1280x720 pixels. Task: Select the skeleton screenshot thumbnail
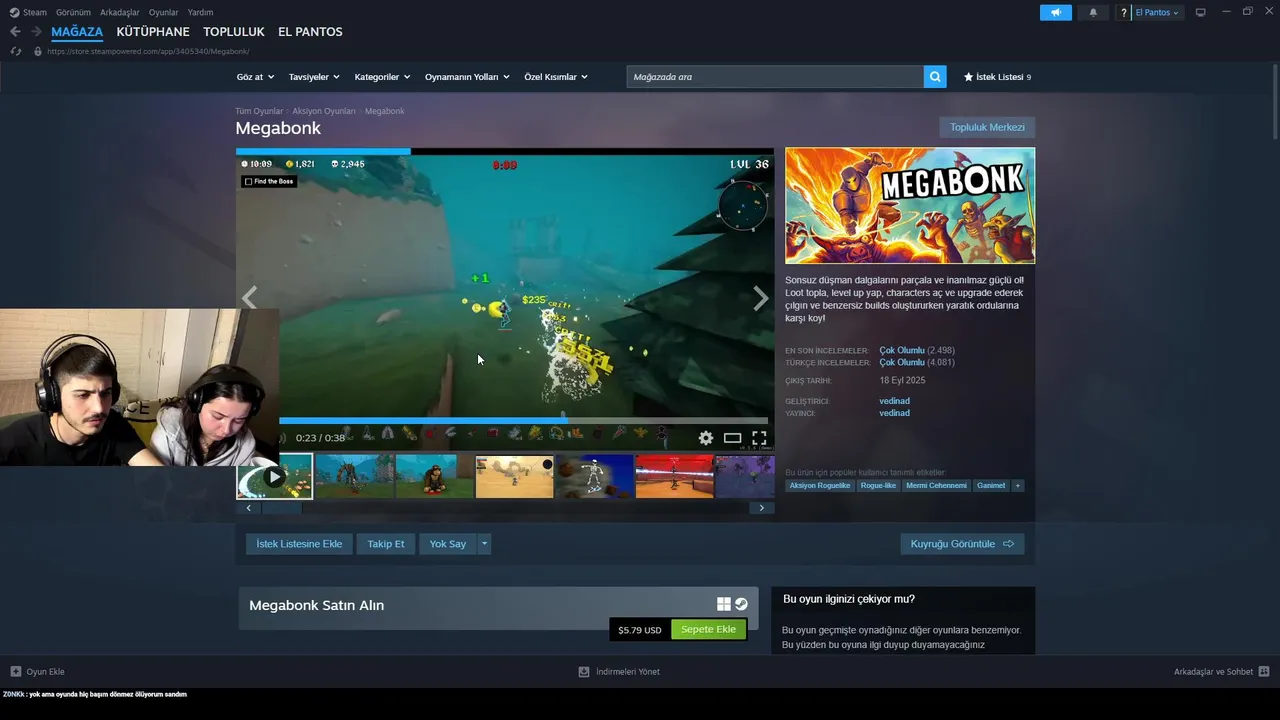click(x=594, y=477)
